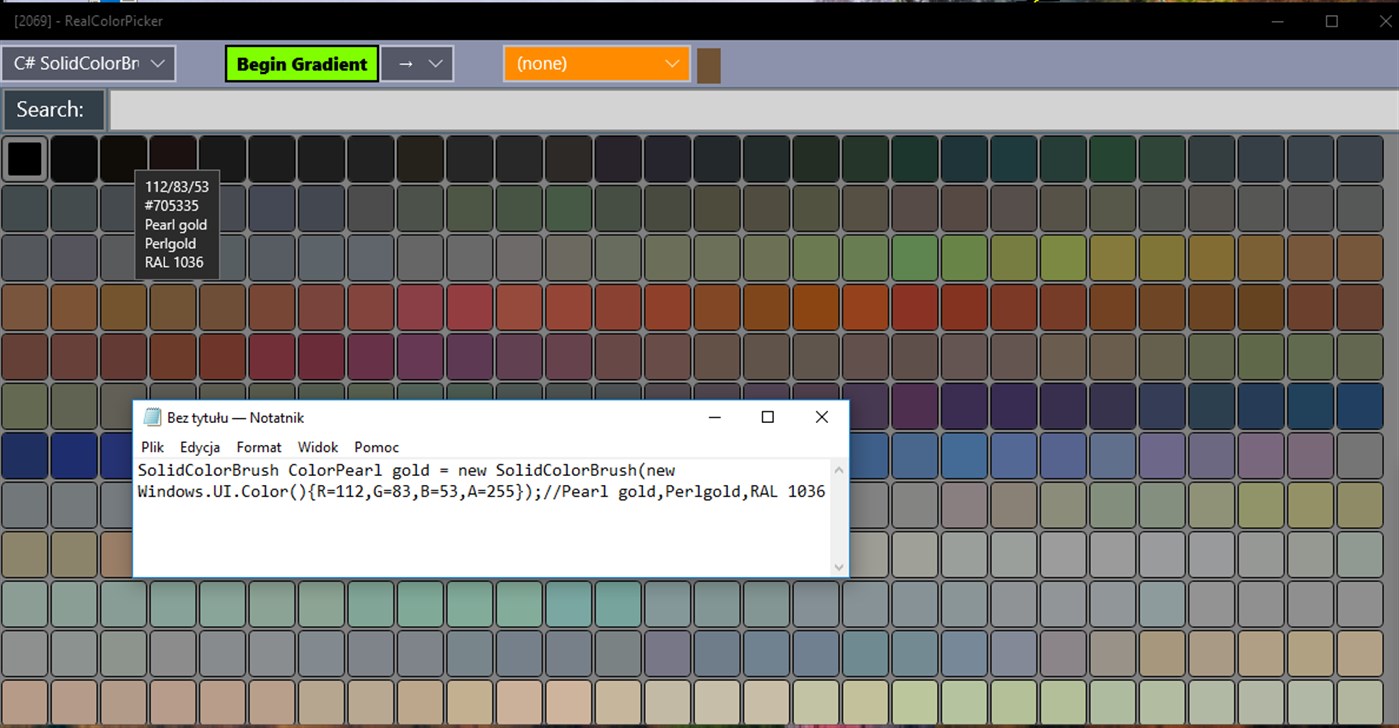
Task: Expand the arrow direction dropdown
Action: pyautogui.click(x=417, y=64)
